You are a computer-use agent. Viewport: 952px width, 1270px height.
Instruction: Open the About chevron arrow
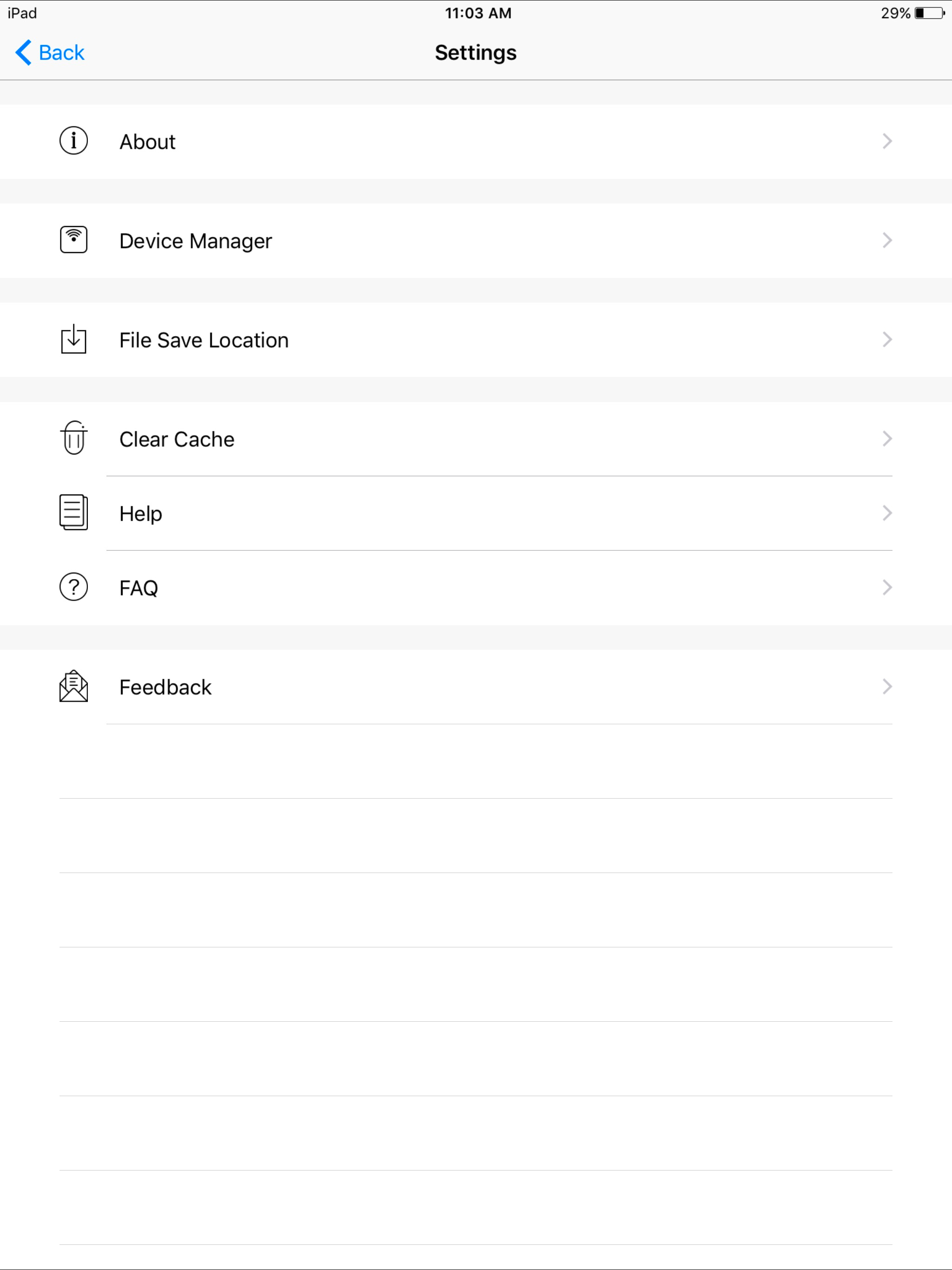(x=887, y=141)
